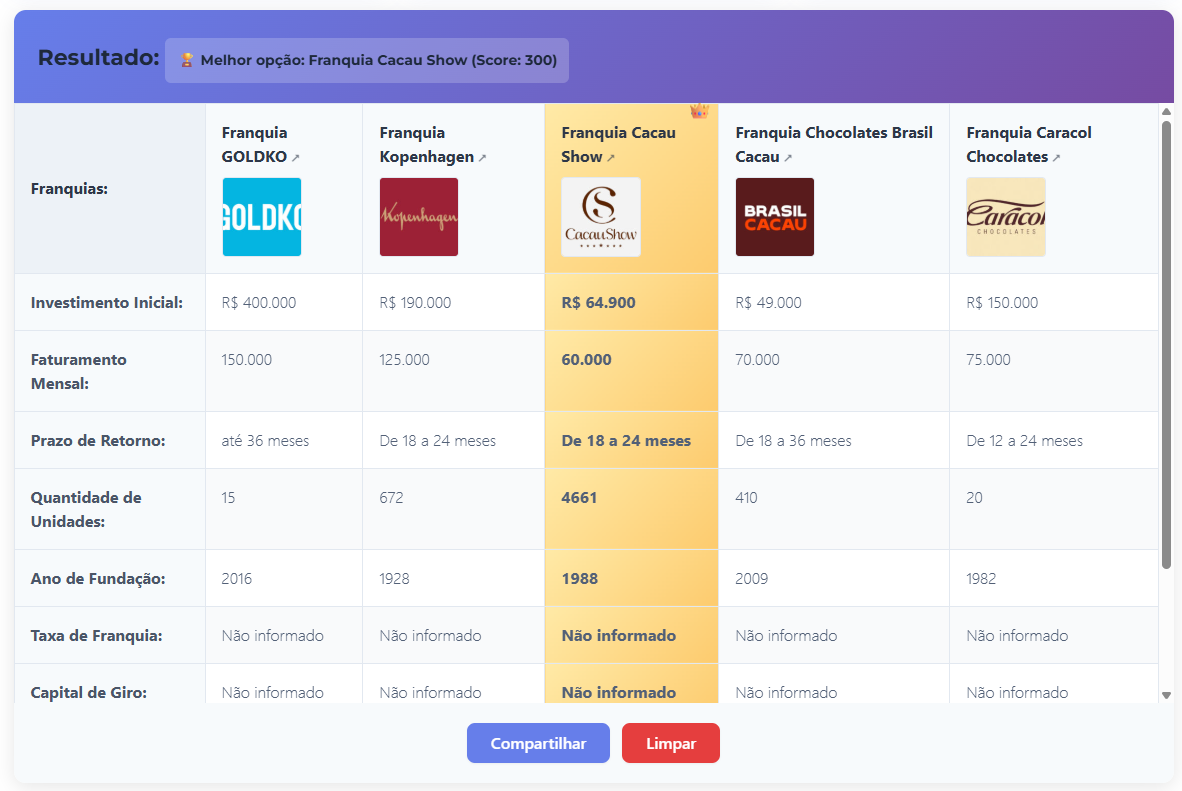The image size is (1182, 791).
Task: Click the crown icon above Cacau Show
Action: coord(699,111)
